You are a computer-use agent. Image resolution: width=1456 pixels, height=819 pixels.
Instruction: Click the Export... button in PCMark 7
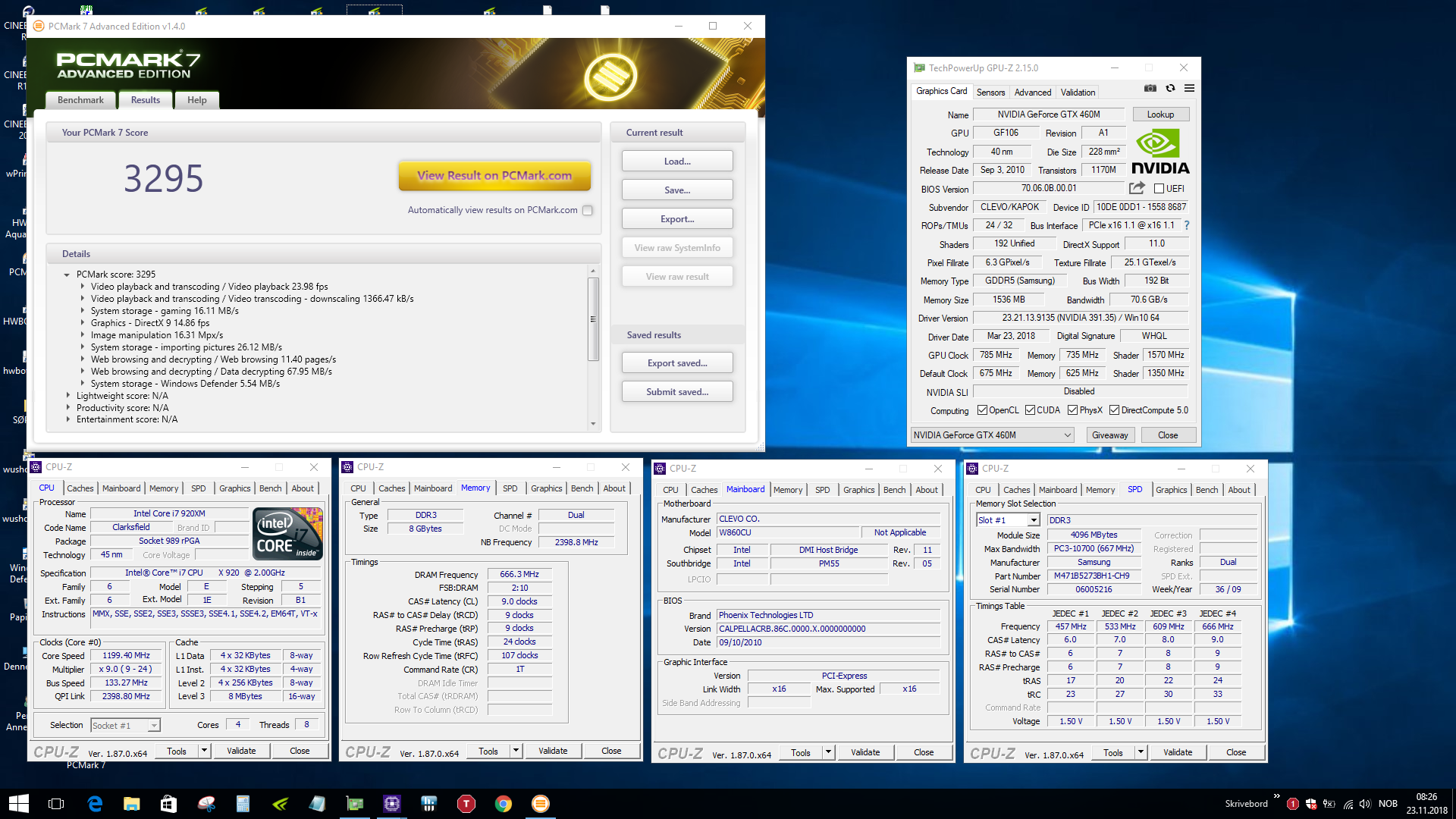[677, 219]
